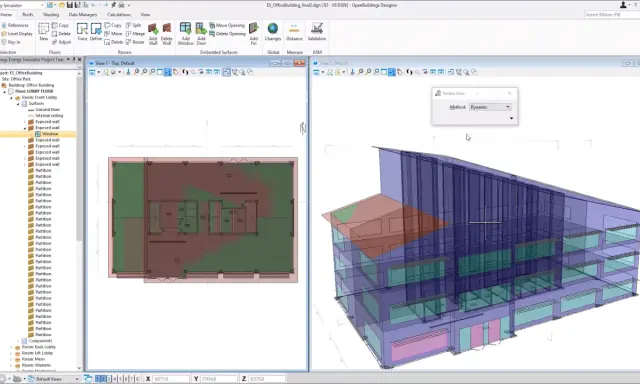Expand the Room: Back Lobby node
The image size is (640, 384).
coord(11,347)
